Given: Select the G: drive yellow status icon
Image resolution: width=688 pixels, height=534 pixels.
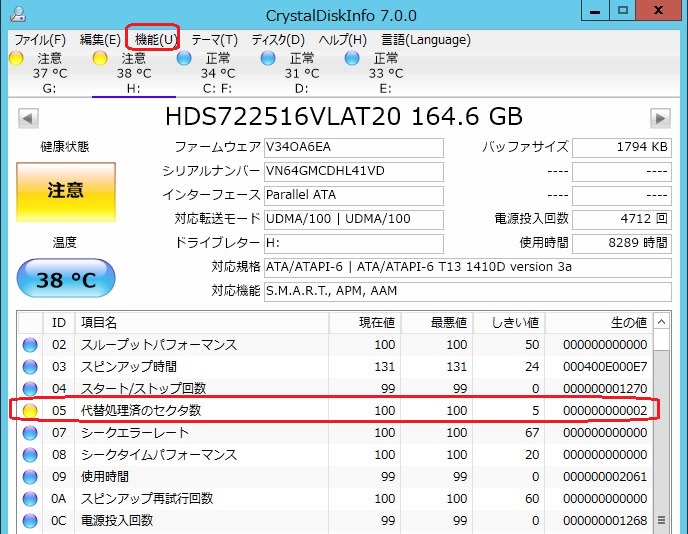Looking at the screenshot, I should 16,58.
